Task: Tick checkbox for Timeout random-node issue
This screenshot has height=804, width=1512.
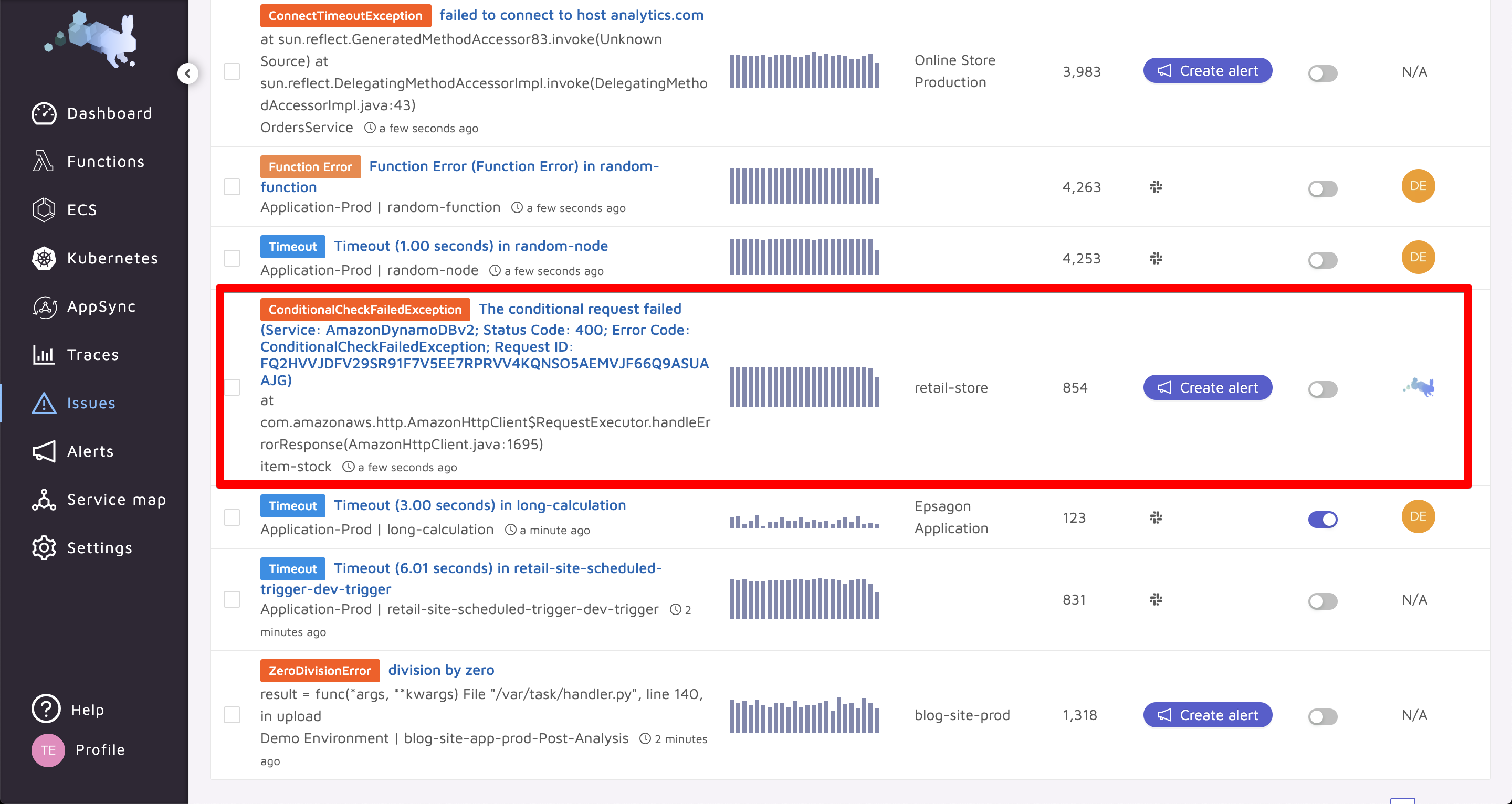Action: point(233,258)
